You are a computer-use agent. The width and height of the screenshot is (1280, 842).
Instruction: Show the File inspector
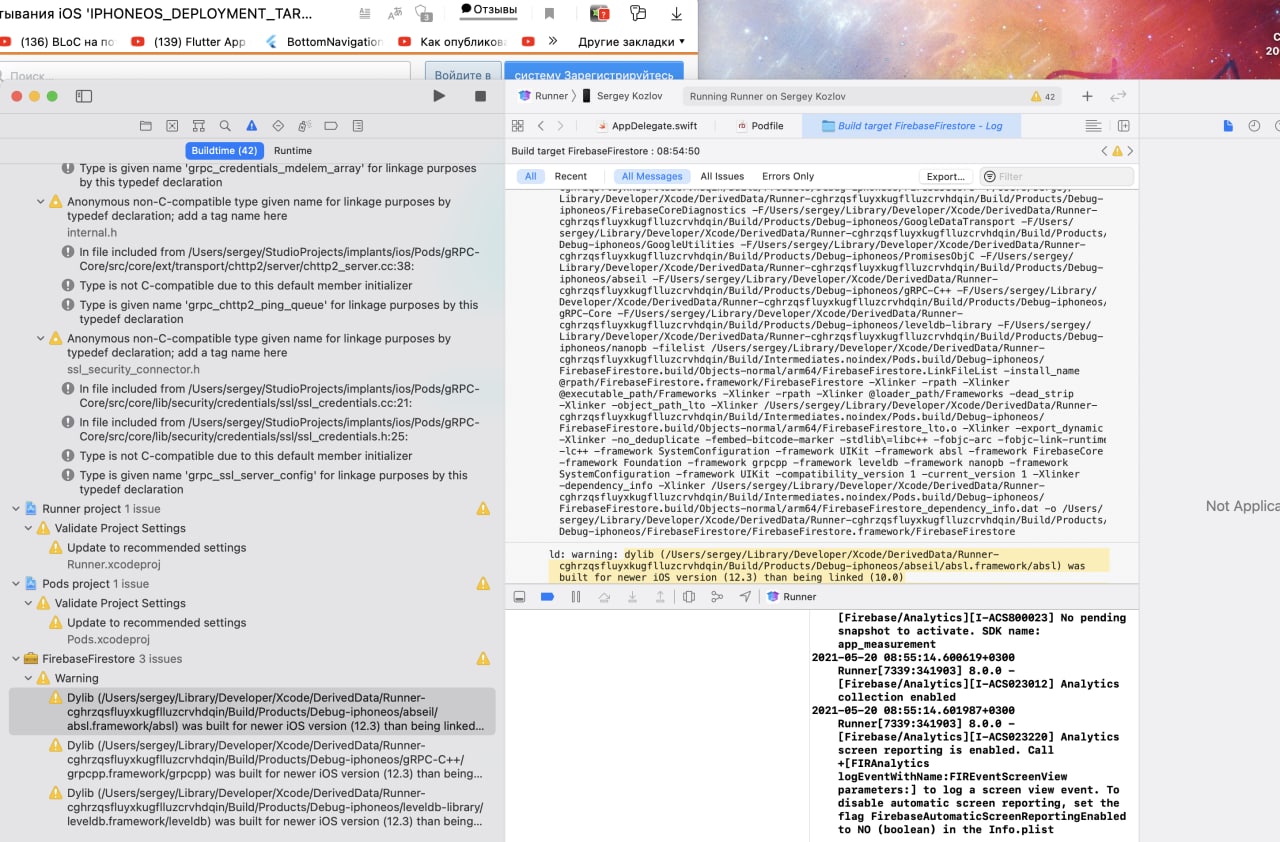1228,126
